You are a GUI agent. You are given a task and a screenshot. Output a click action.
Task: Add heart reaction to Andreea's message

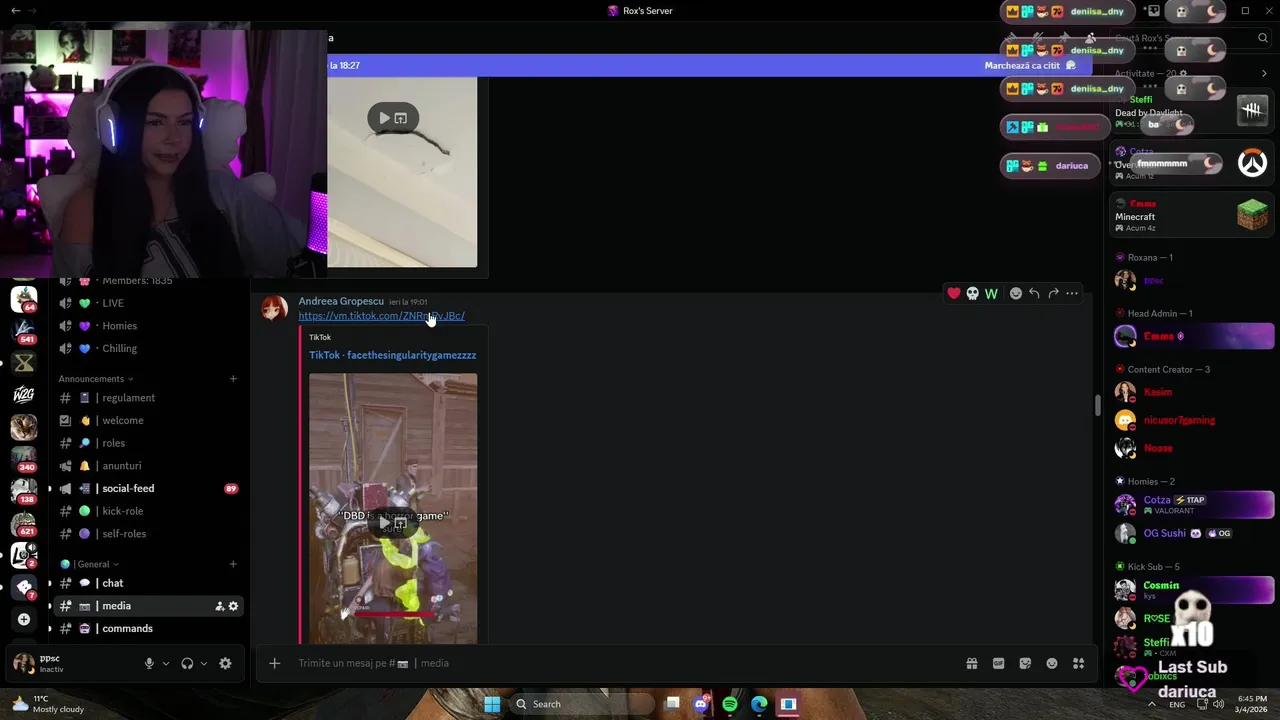[953, 293]
